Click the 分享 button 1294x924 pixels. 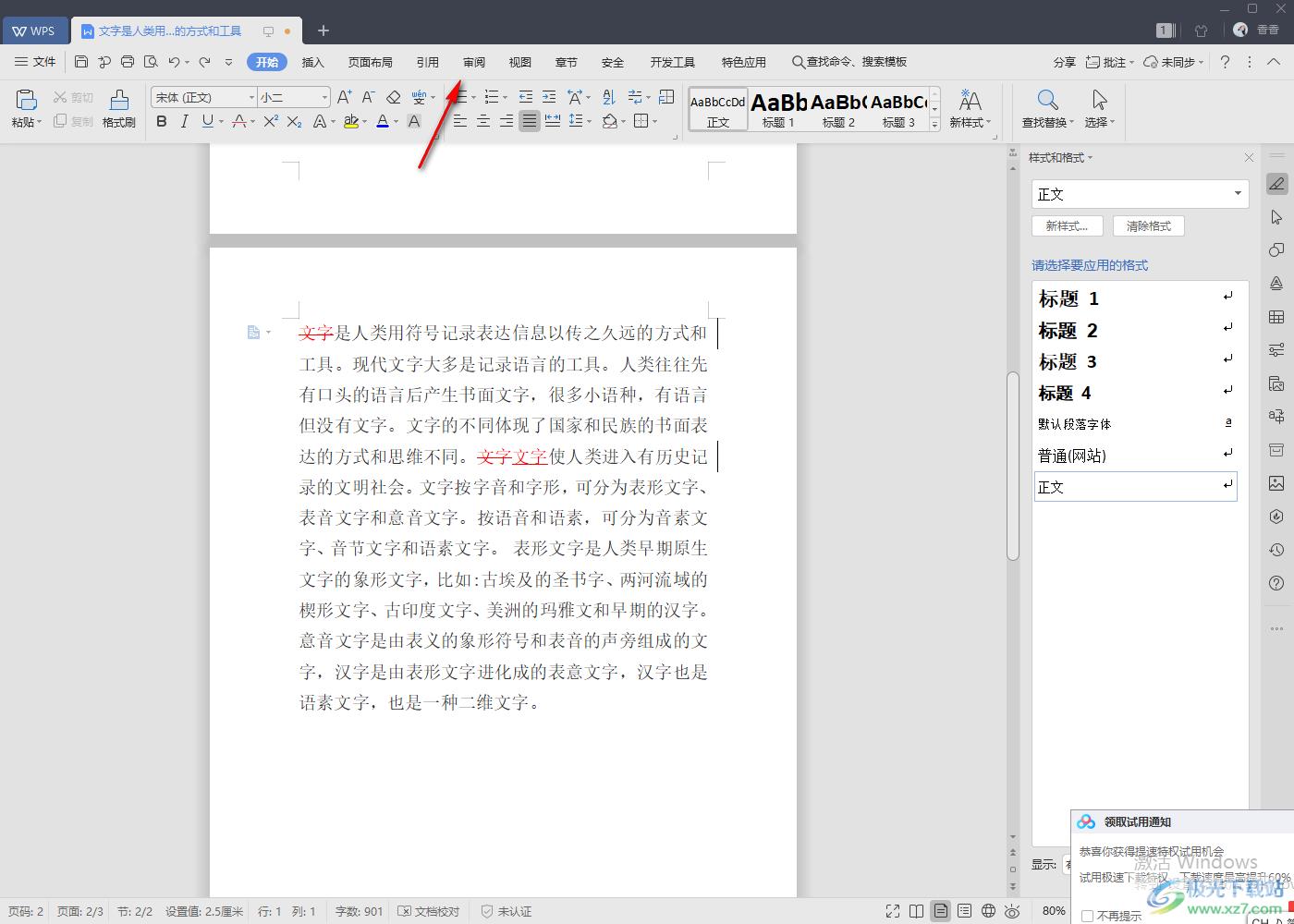[x=1065, y=62]
